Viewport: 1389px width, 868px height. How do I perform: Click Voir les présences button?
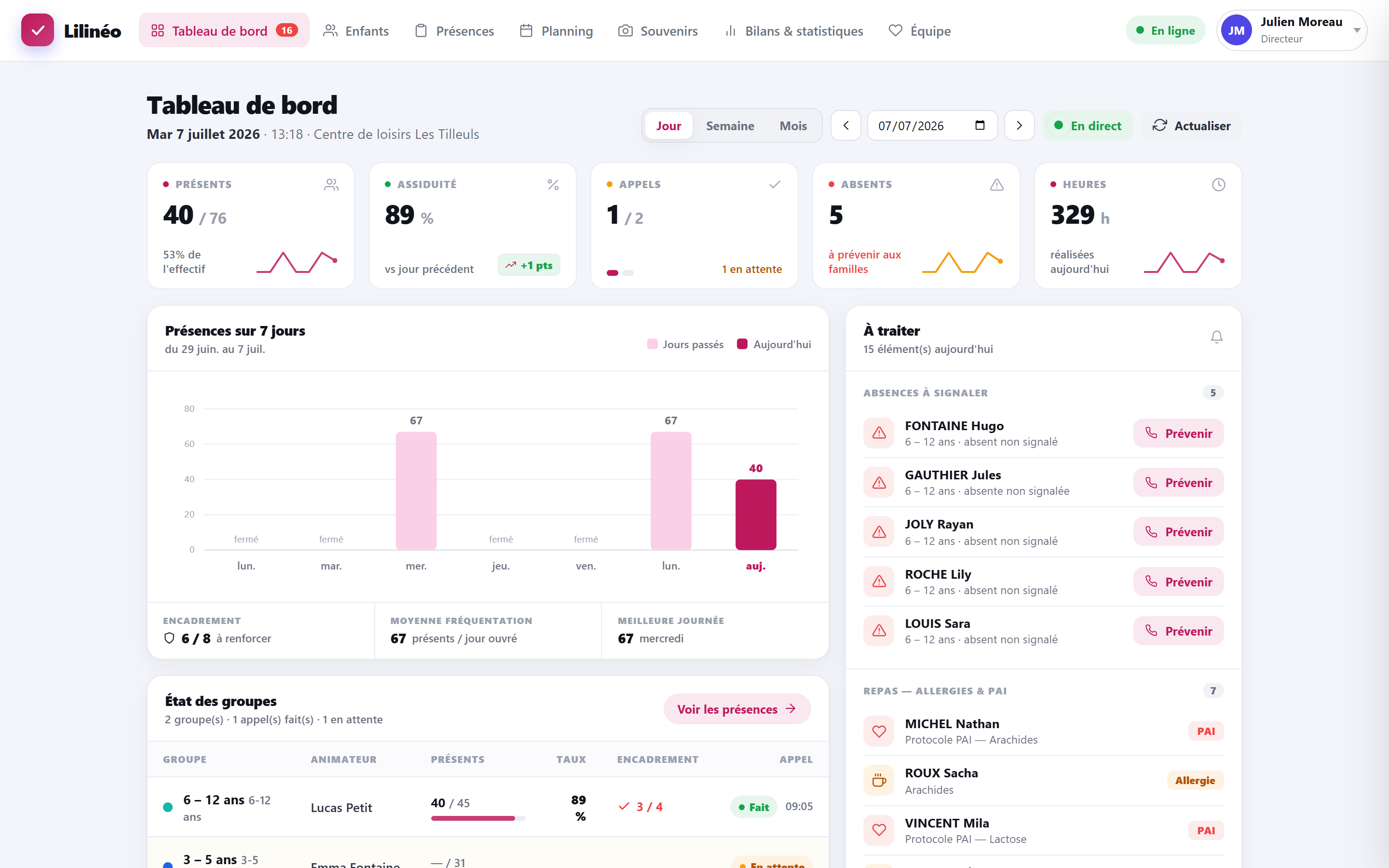point(736,709)
